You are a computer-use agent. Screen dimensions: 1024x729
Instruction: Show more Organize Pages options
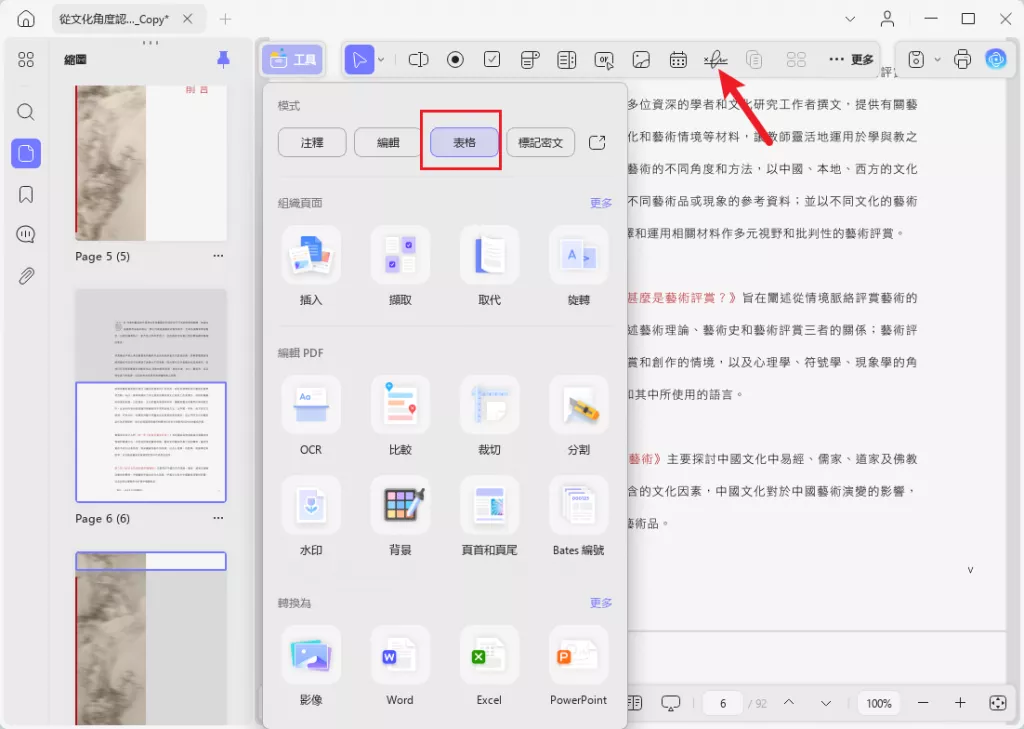click(x=601, y=203)
